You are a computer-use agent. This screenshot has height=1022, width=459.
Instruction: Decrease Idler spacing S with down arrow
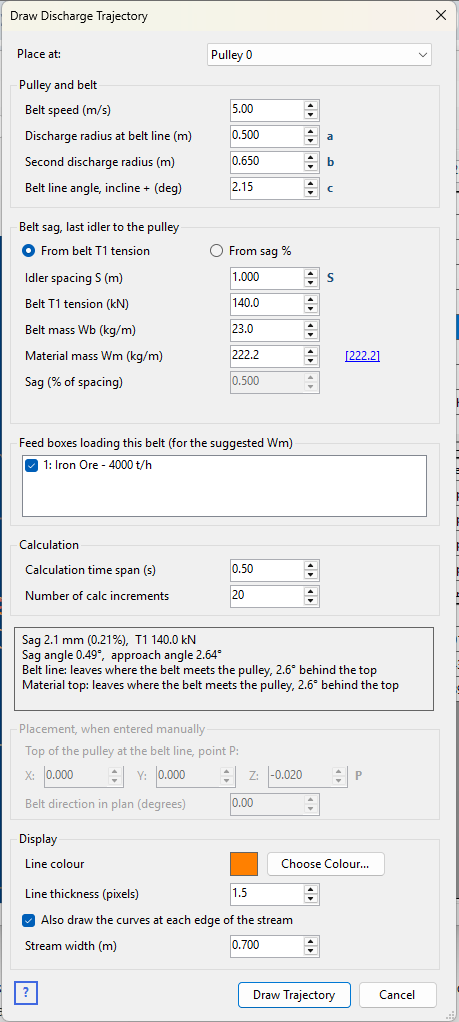click(311, 284)
